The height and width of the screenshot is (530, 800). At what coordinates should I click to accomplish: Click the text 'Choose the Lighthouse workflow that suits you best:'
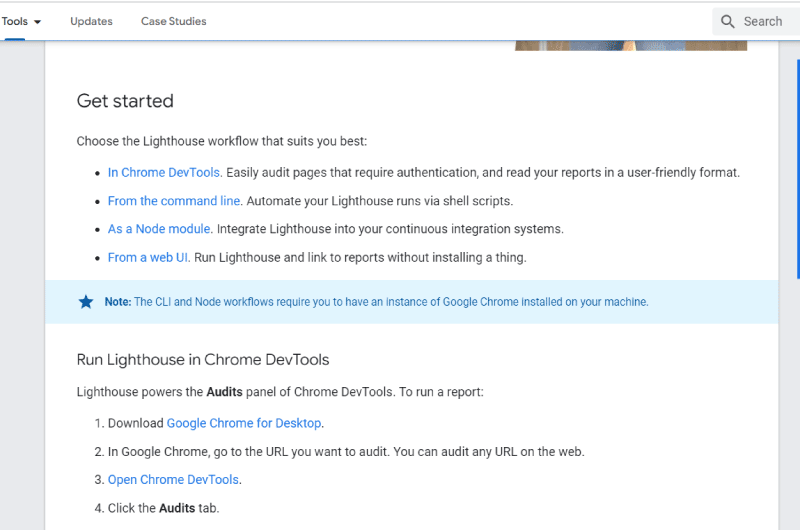(222, 141)
